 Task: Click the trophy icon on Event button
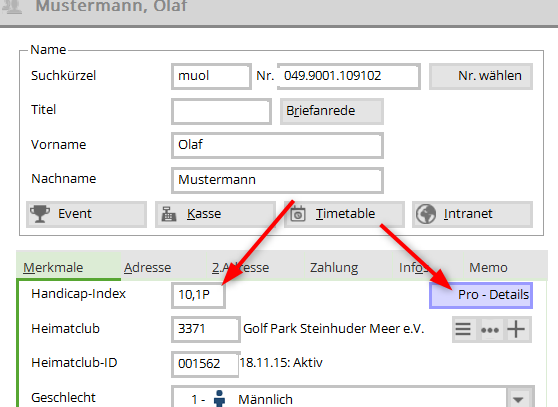pyautogui.click(x=40, y=214)
